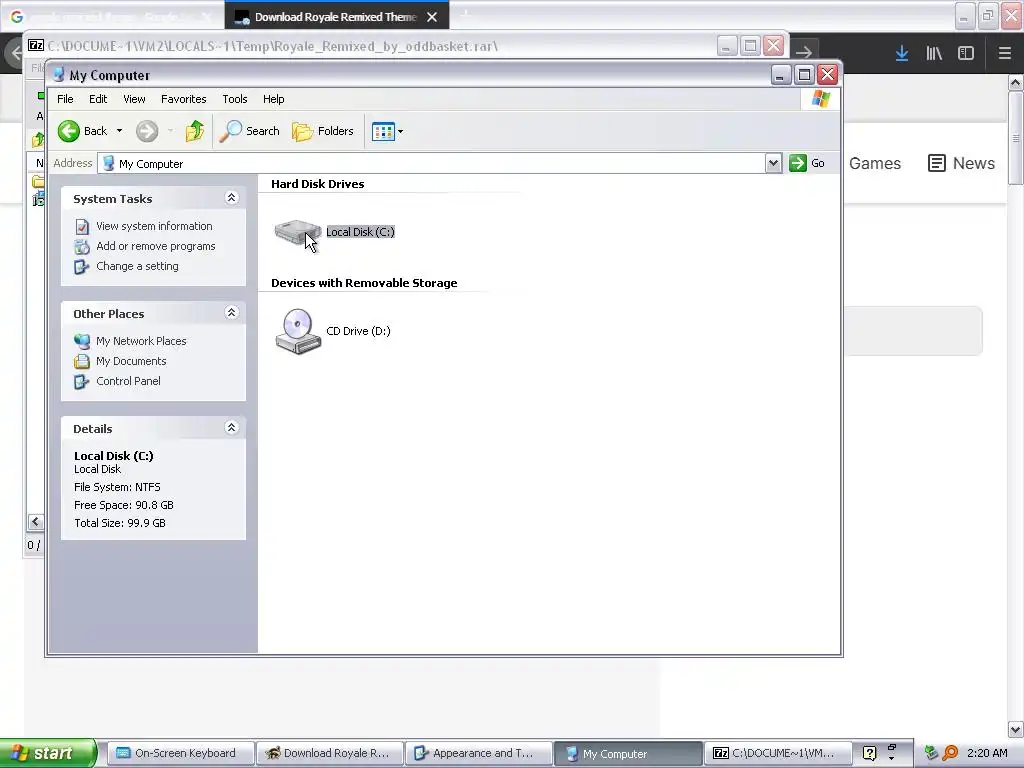
Task: Select the Local Disk (C:) drive icon
Action: pos(298,232)
